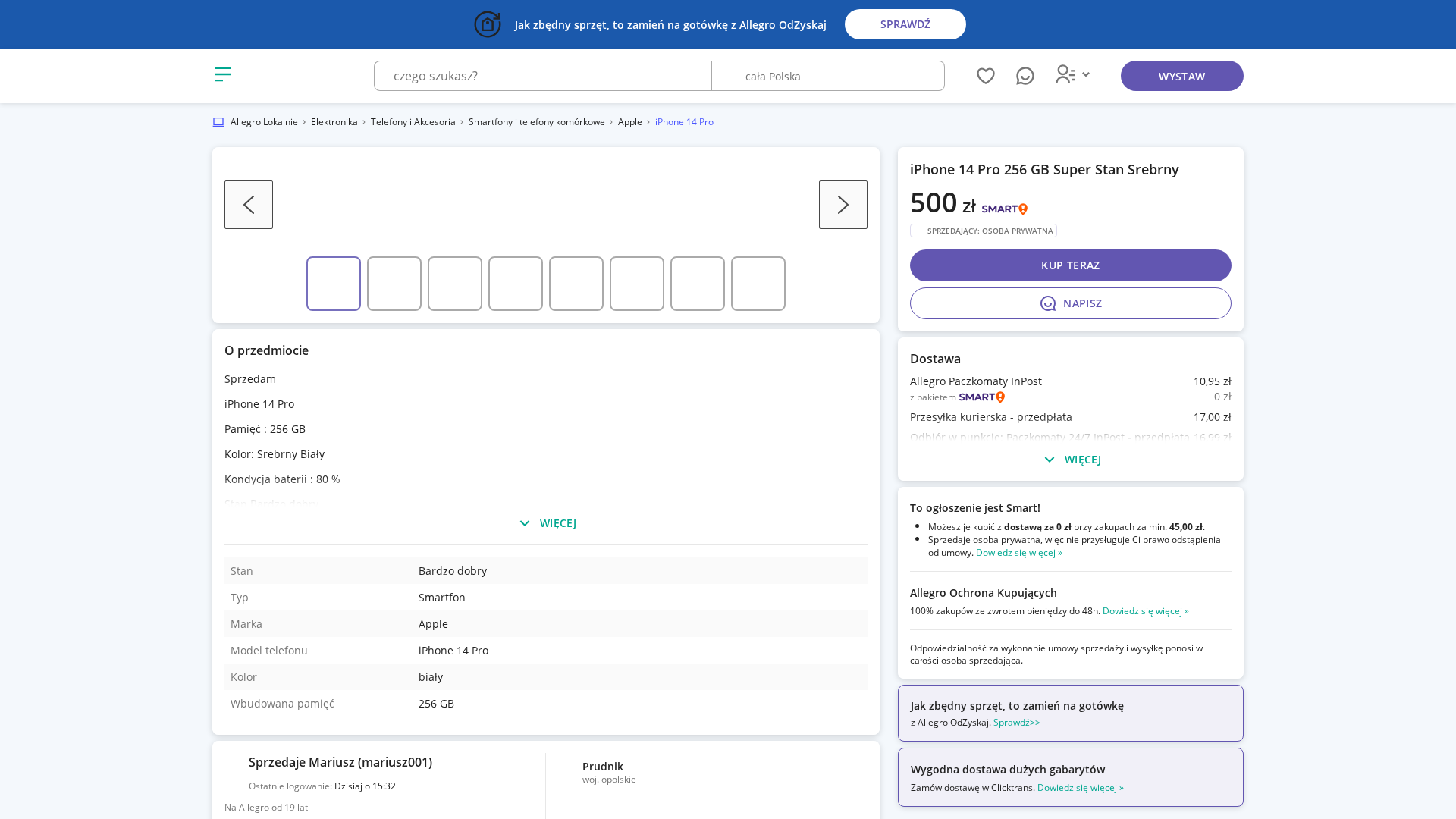Viewport: 1456px width, 819px height.
Task: Click 'Kondycja baterii : 80 %' text
Action: (x=282, y=479)
